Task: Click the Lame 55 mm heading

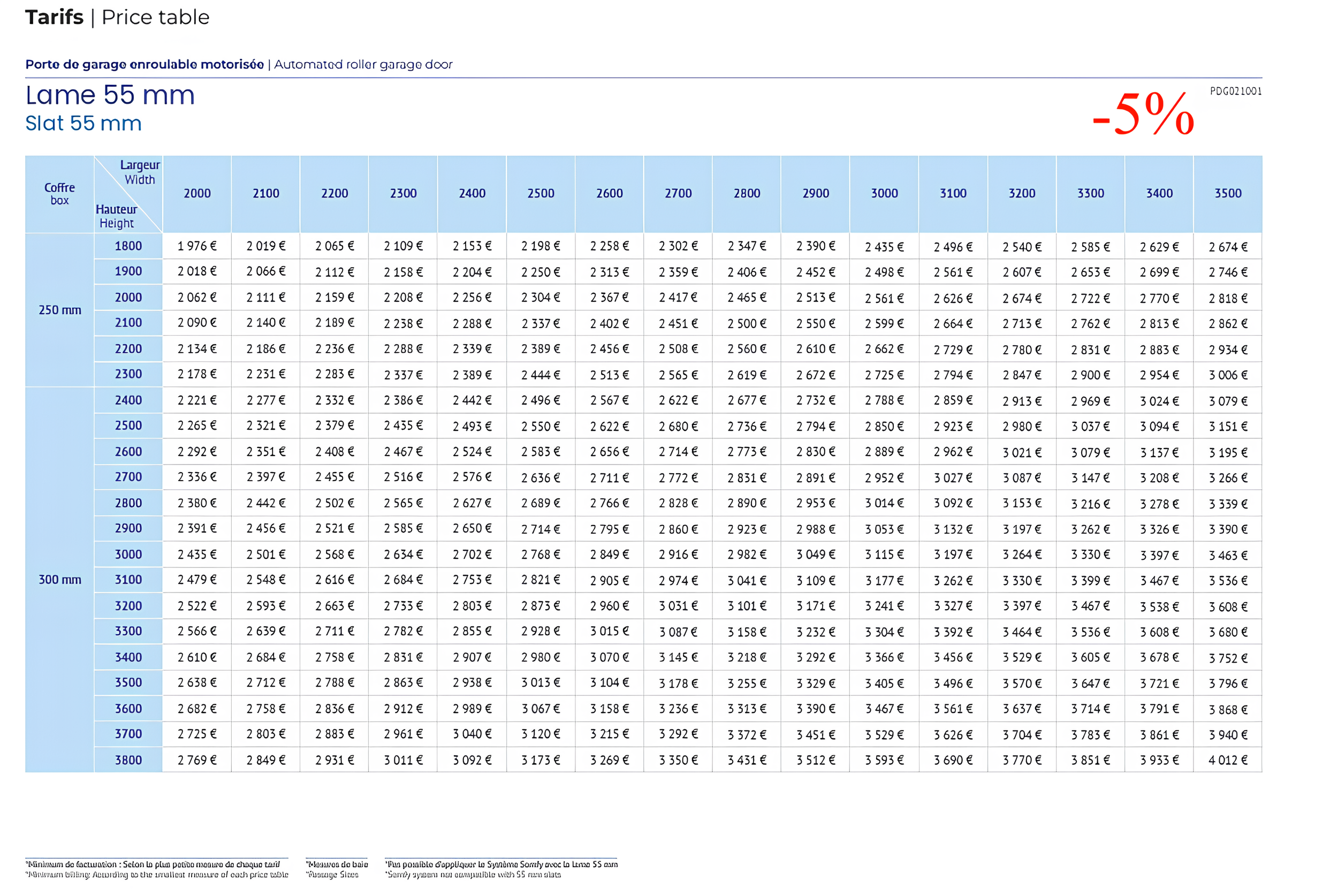Action: (110, 95)
